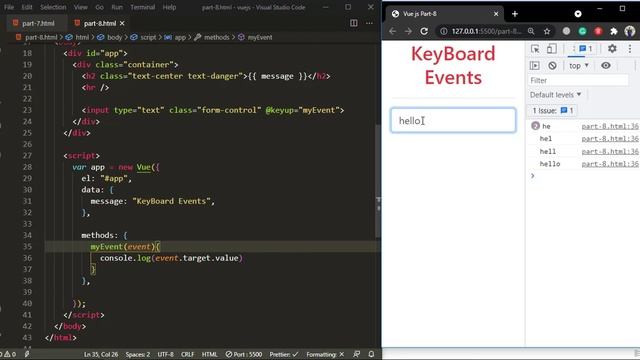Expand the app breadcrumb segment
The image size is (640, 360).
click(x=180, y=37)
